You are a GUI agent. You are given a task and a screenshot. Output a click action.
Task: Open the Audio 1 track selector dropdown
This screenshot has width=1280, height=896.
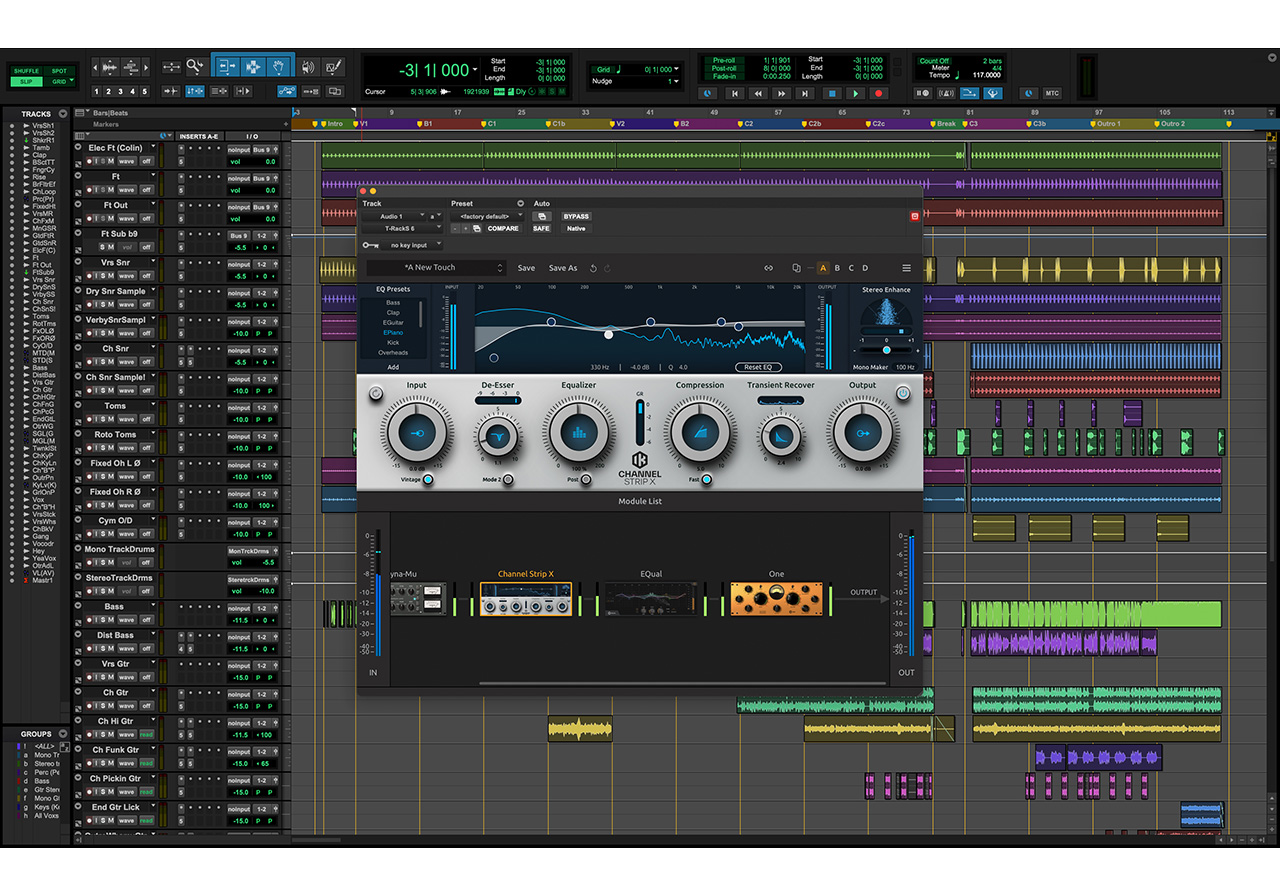[394, 216]
